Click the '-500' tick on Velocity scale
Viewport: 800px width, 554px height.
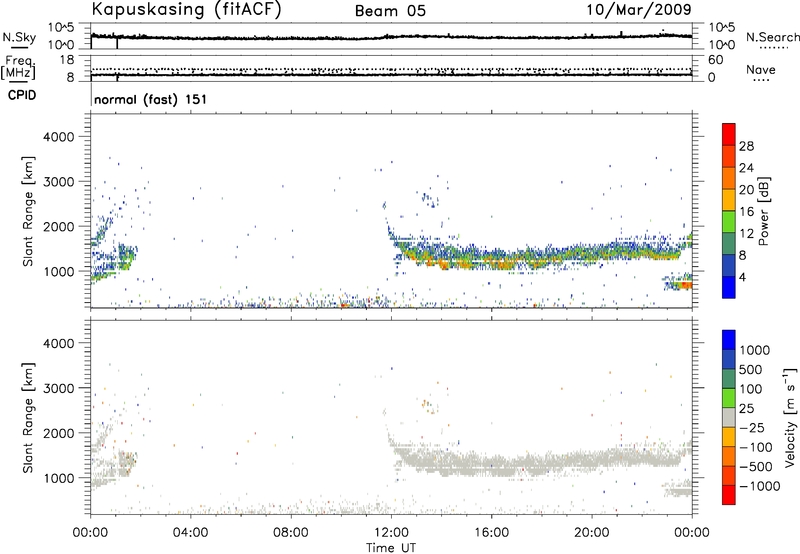(756, 466)
